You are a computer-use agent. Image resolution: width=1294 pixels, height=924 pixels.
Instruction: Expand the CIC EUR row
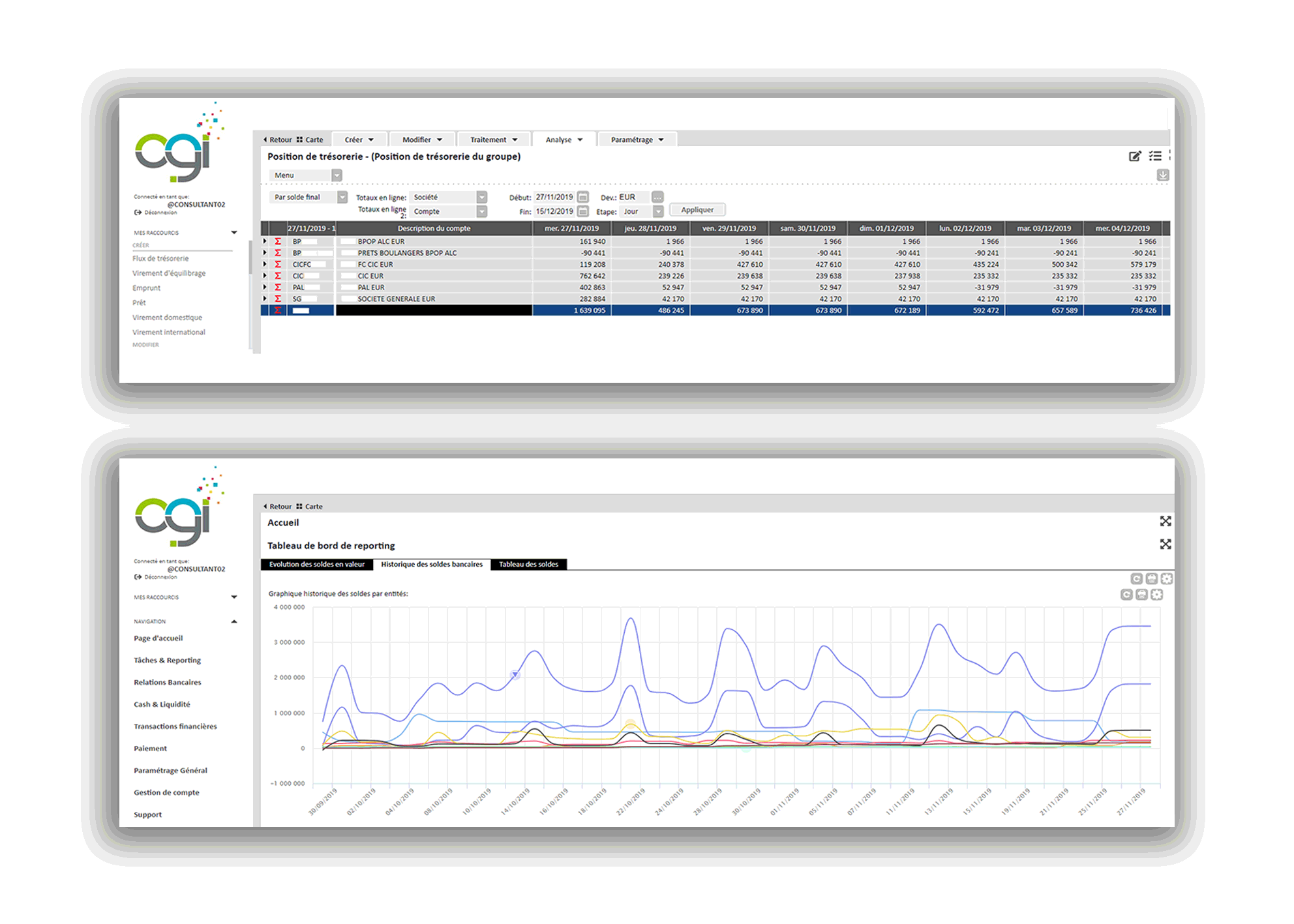point(265,276)
